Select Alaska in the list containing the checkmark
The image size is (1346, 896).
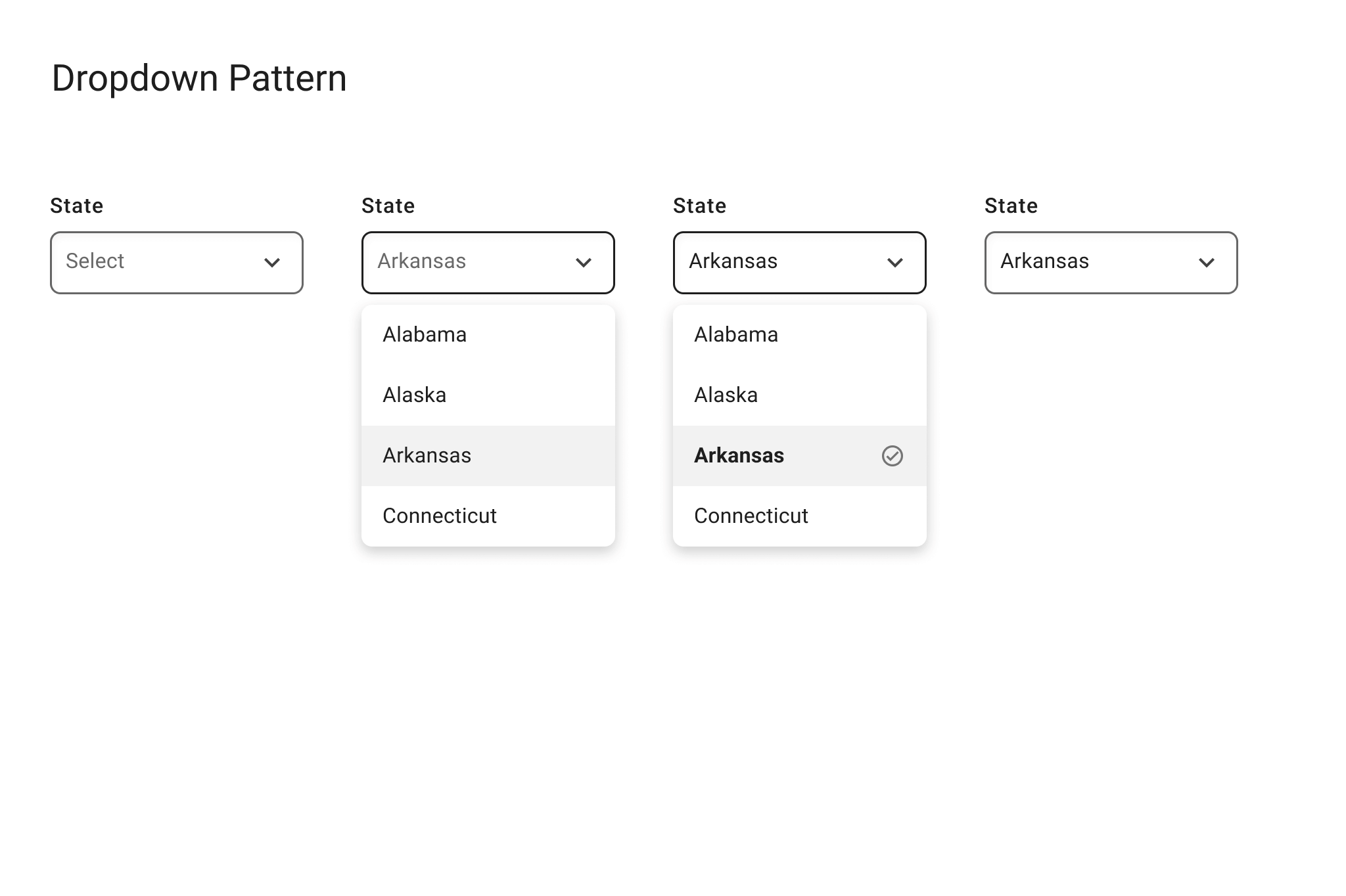(x=726, y=395)
